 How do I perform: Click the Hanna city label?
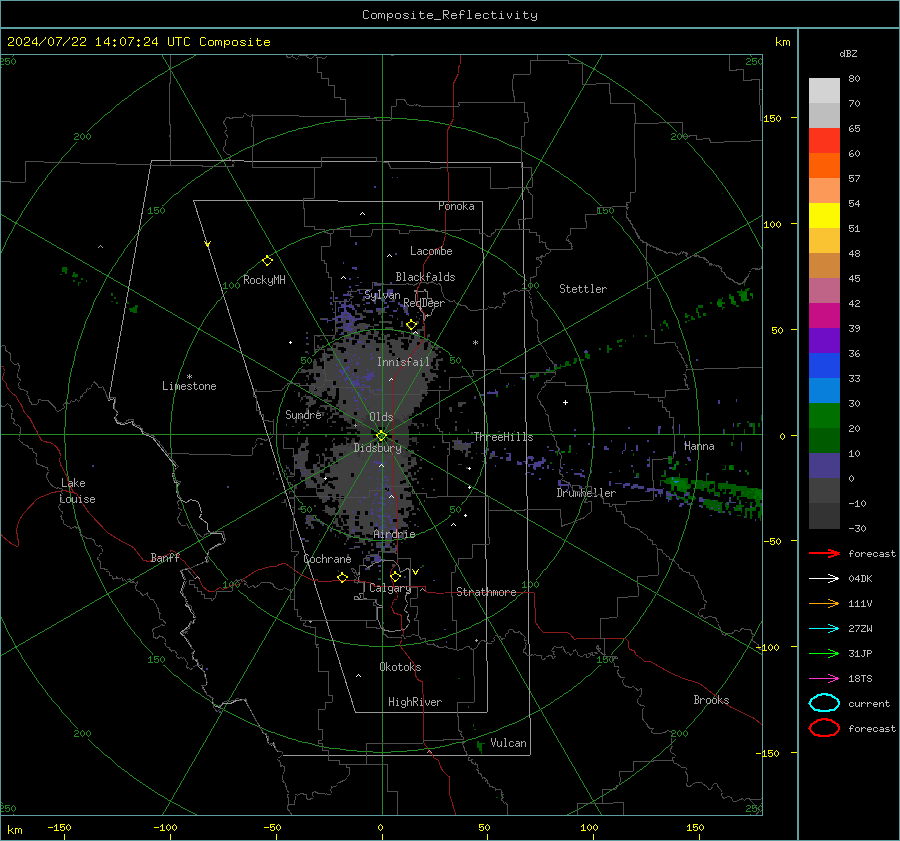click(x=699, y=446)
